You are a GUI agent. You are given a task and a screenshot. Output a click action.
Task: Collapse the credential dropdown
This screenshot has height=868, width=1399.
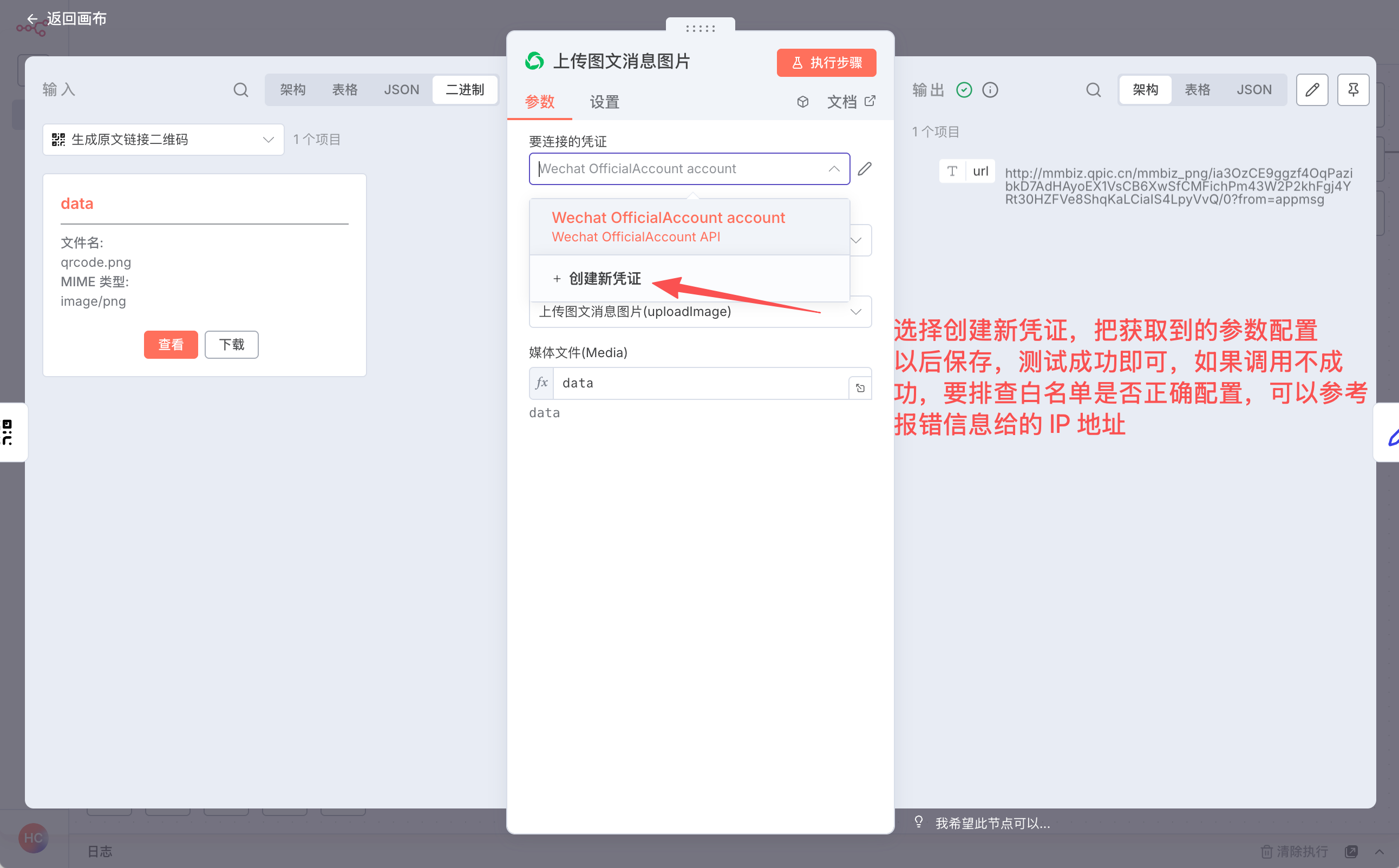pos(834,169)
